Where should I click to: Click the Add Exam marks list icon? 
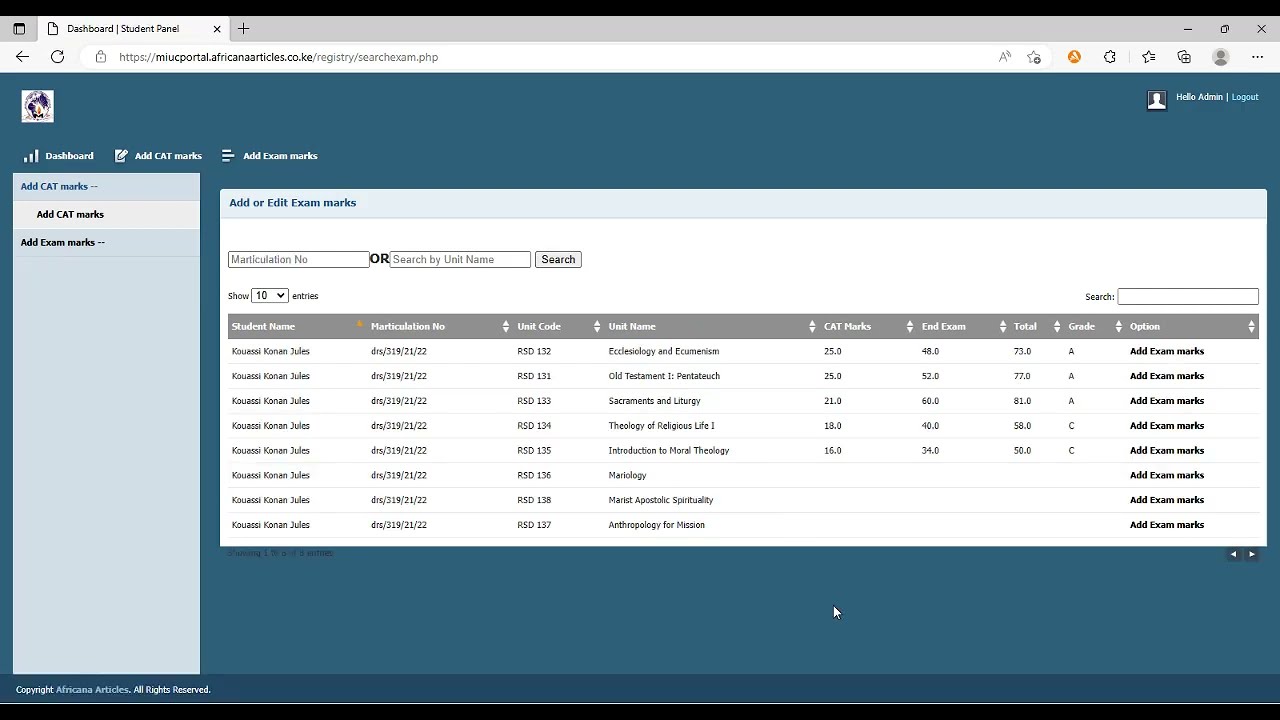click(x=228, y=156)
